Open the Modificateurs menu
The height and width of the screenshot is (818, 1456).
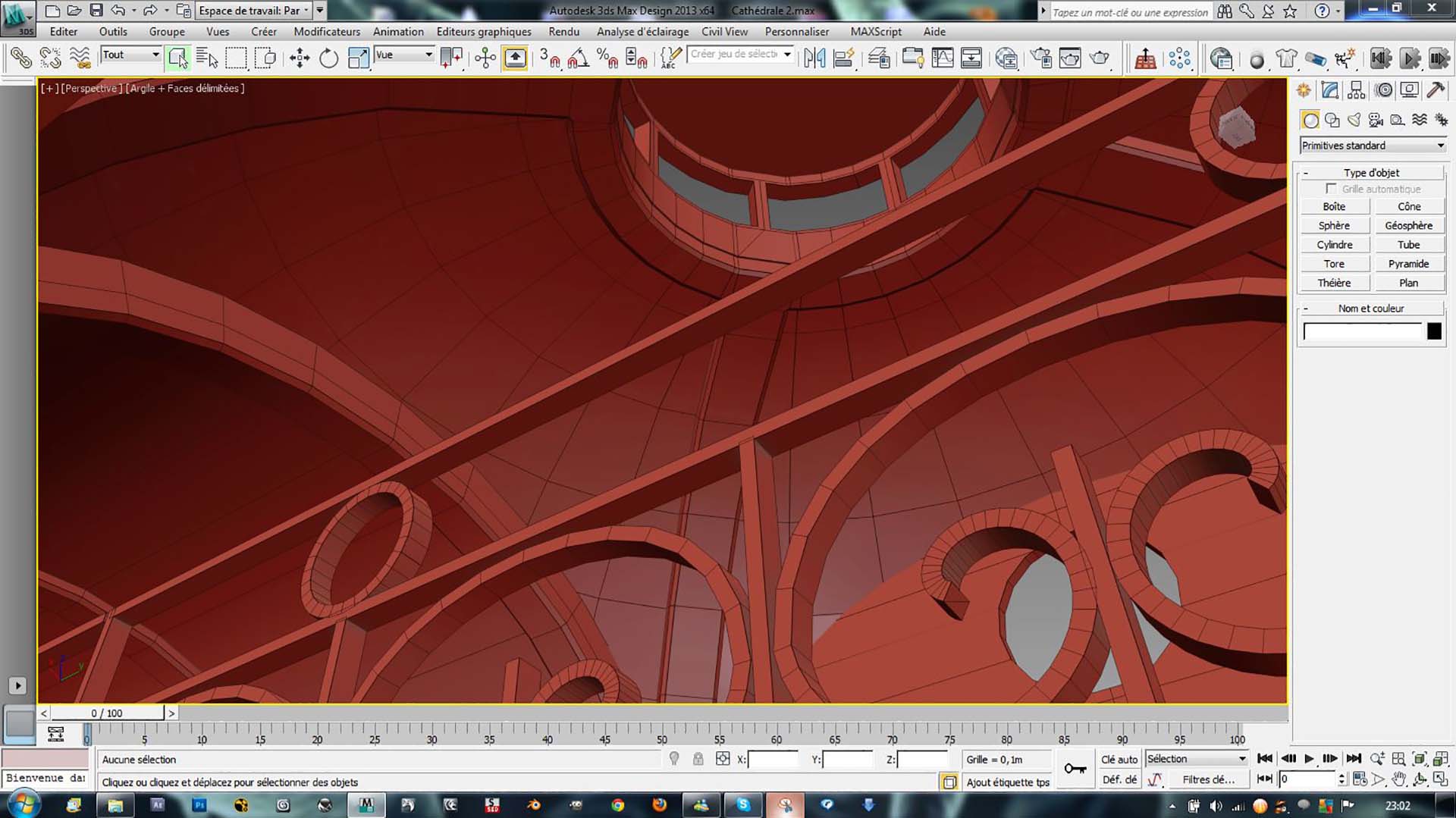[x=326, y=32]
